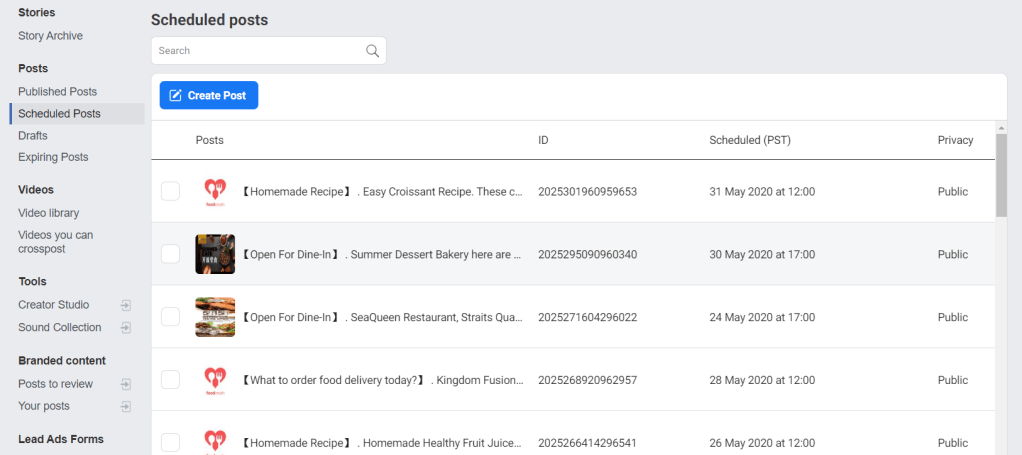Click heart logo of Croissant Recipe post
Image resolution: width=1022 pixels, height=455 pixels.
[215, 191]
